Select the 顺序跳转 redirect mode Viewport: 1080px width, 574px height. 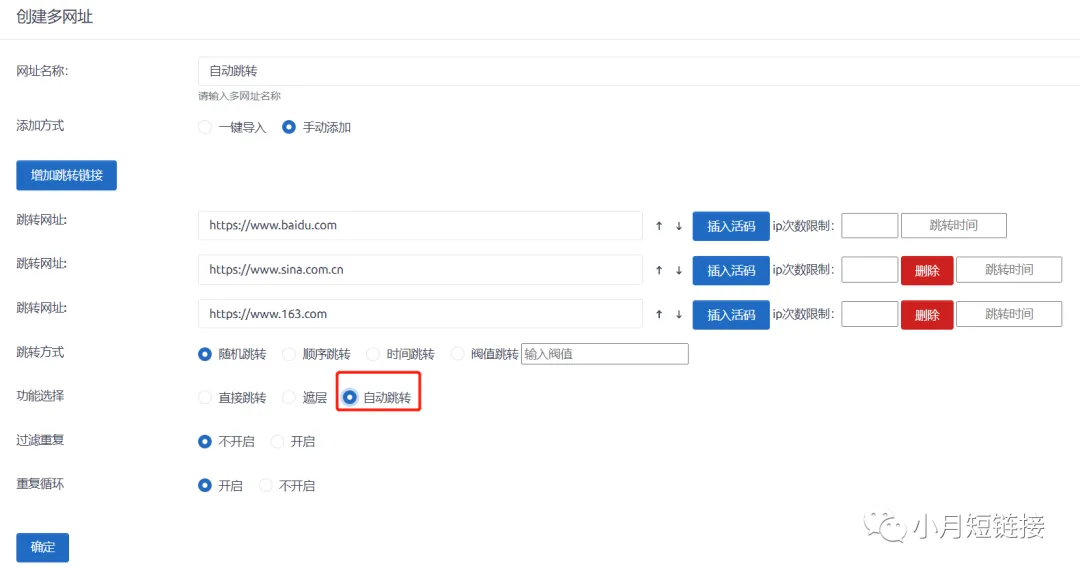click(x=289, y=354)
